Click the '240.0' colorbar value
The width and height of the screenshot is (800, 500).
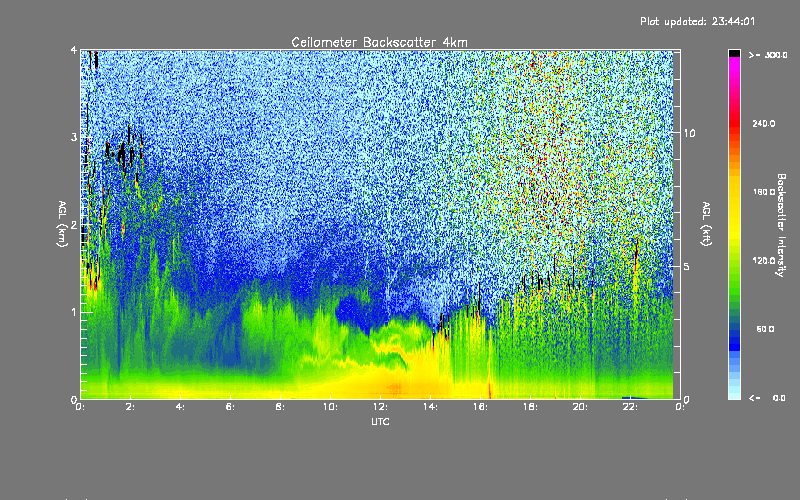764,123
